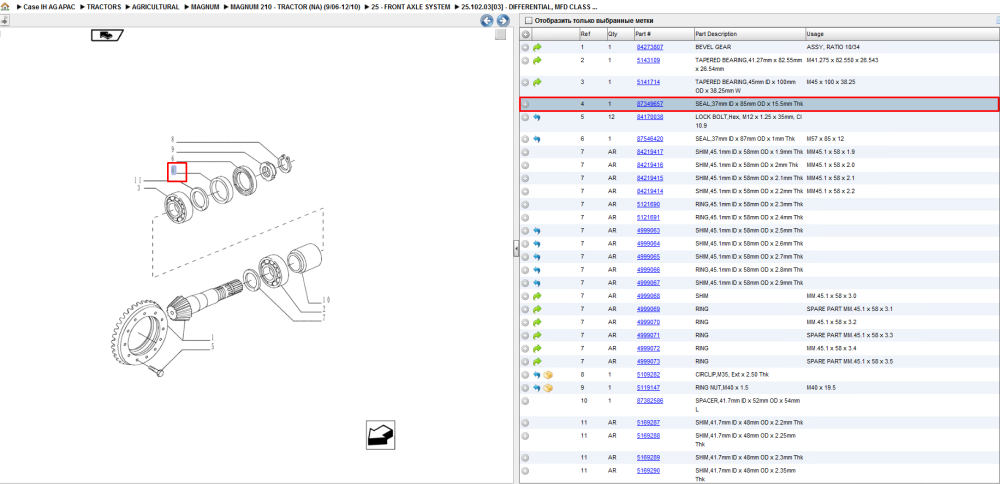Open AGRICULTURAL breadcrumb level

point(156,6)
